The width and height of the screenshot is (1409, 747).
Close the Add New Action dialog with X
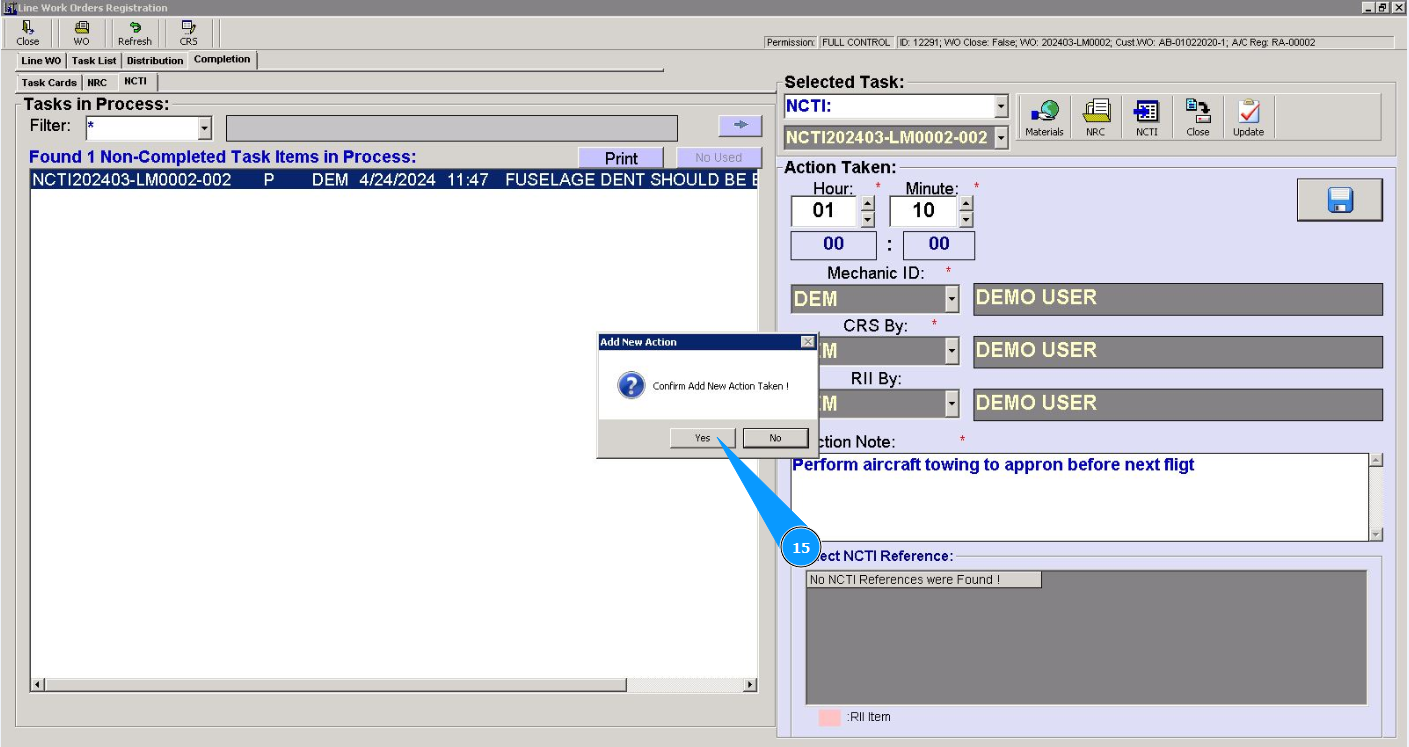pyautogui.click(x=808, y=342)
